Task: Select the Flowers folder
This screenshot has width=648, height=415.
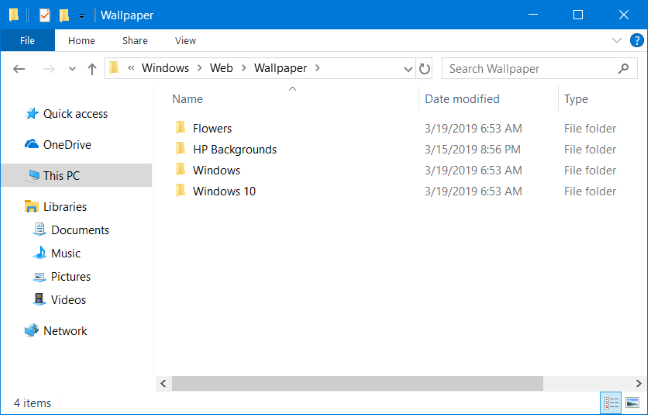Action: [212, 129]
